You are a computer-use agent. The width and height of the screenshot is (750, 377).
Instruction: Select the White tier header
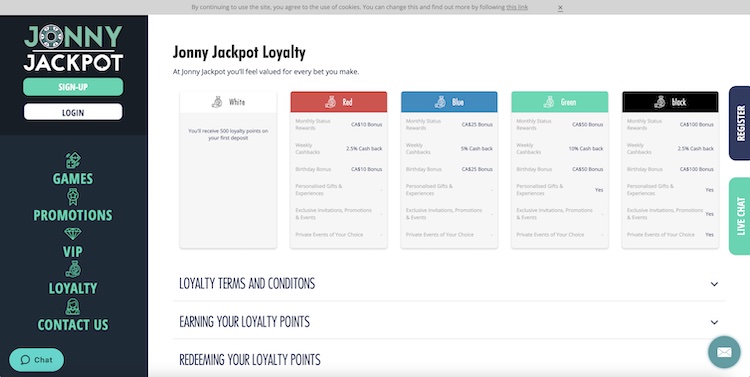pyautogui.click(x=228, y=102)
